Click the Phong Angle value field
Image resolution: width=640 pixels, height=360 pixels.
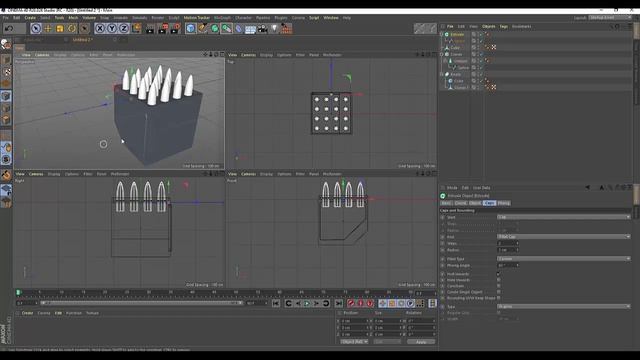pos(508,265)
